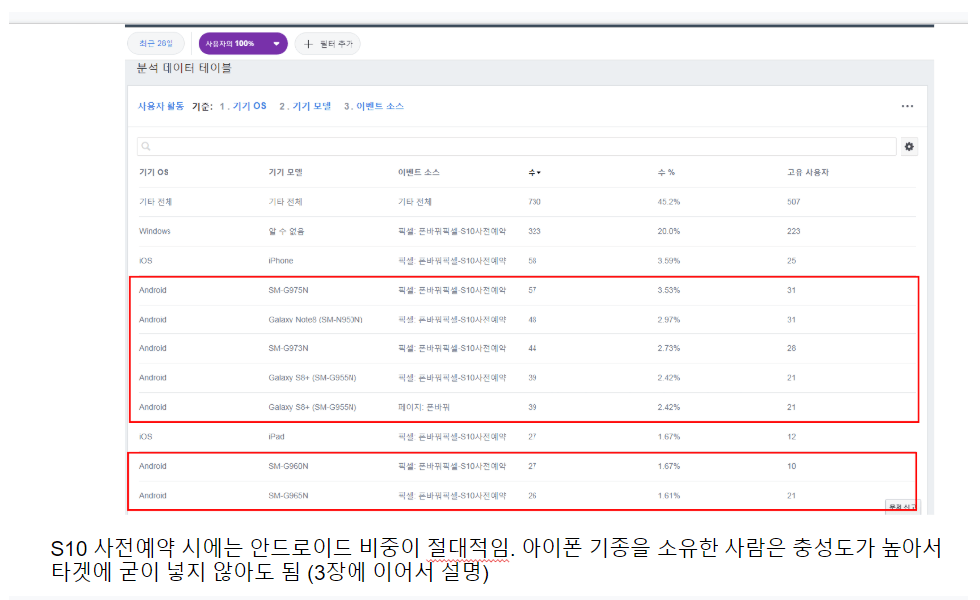Select the 1. 기기 OS breakdown
The height and width of the screenshot is (600, 980).
243,106
